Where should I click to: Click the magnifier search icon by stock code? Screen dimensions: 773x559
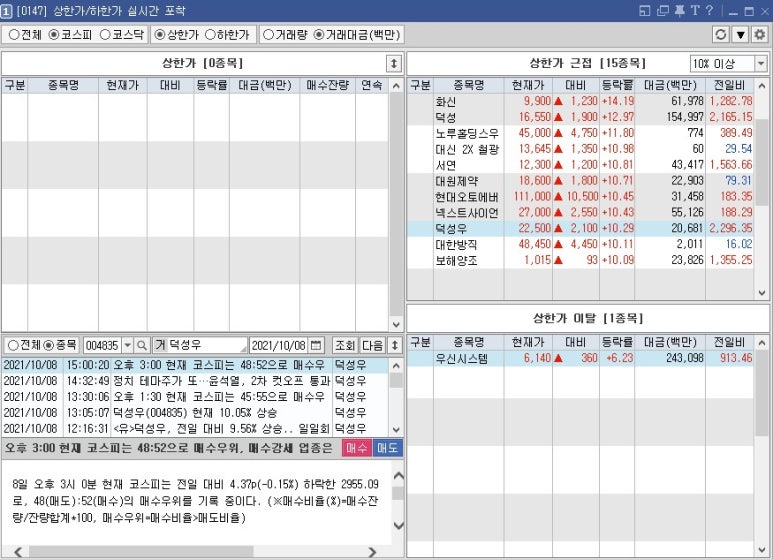[142, 345]
